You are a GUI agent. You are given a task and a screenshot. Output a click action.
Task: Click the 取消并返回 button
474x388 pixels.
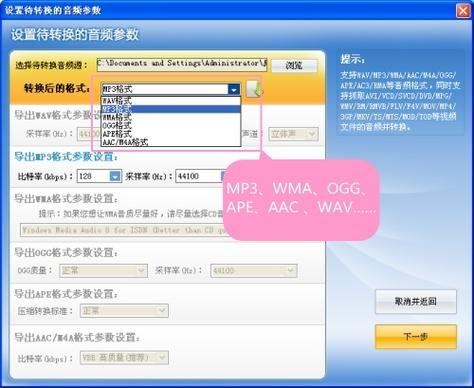pos(416,302)
